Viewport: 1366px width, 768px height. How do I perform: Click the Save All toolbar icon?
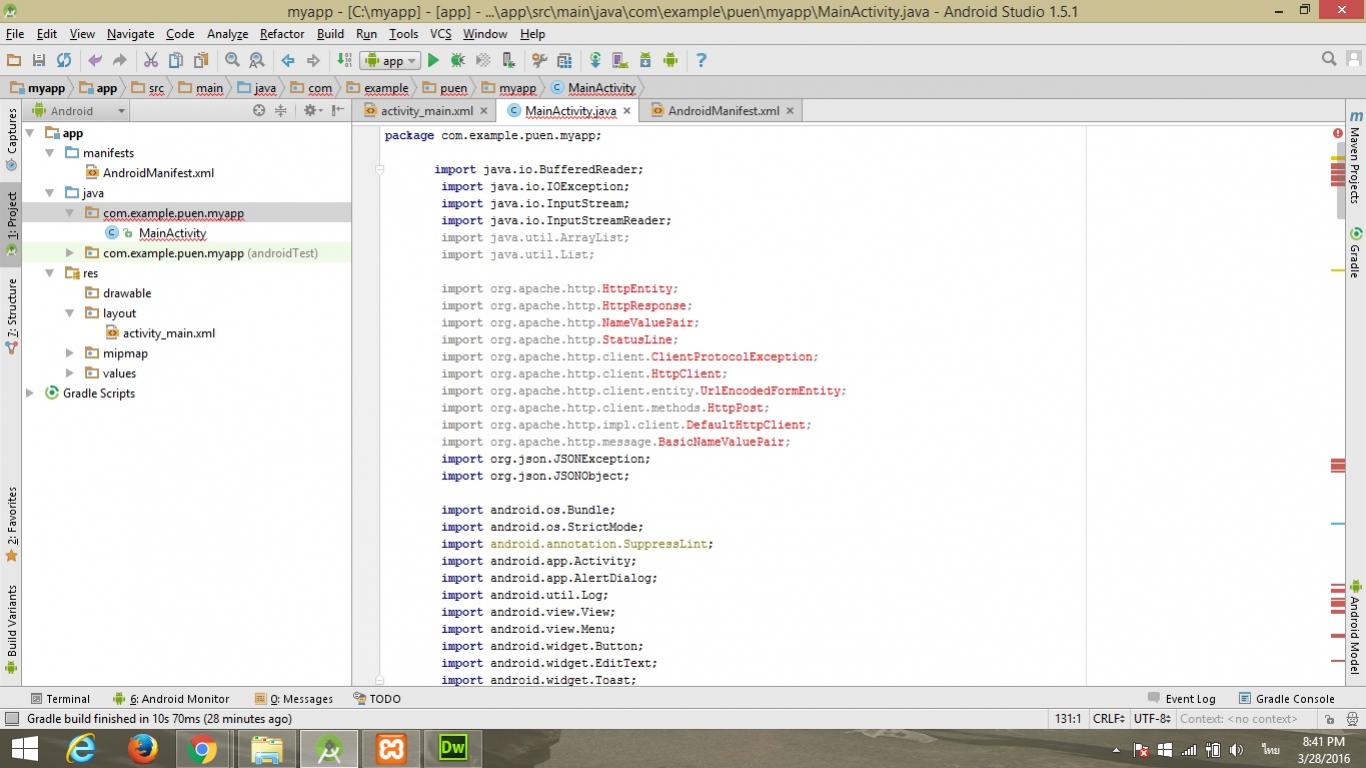coord(39,61)
